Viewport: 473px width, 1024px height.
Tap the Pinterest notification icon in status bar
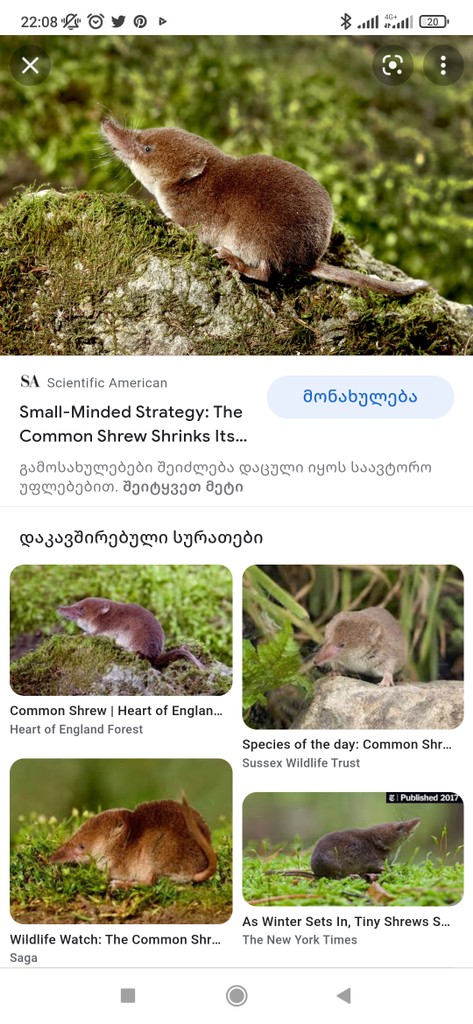(x=140, y=22)
